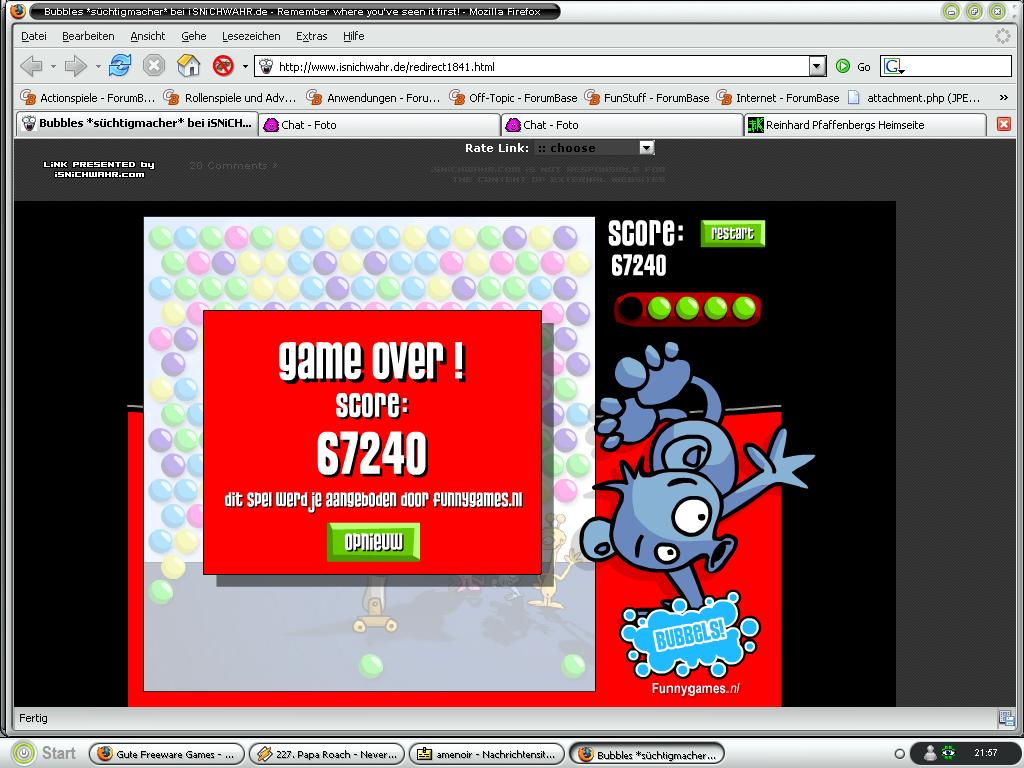Viewport: 1024px width, 768px height.
Task: Click the Fertig status bar text
Action: coord(33,718)
